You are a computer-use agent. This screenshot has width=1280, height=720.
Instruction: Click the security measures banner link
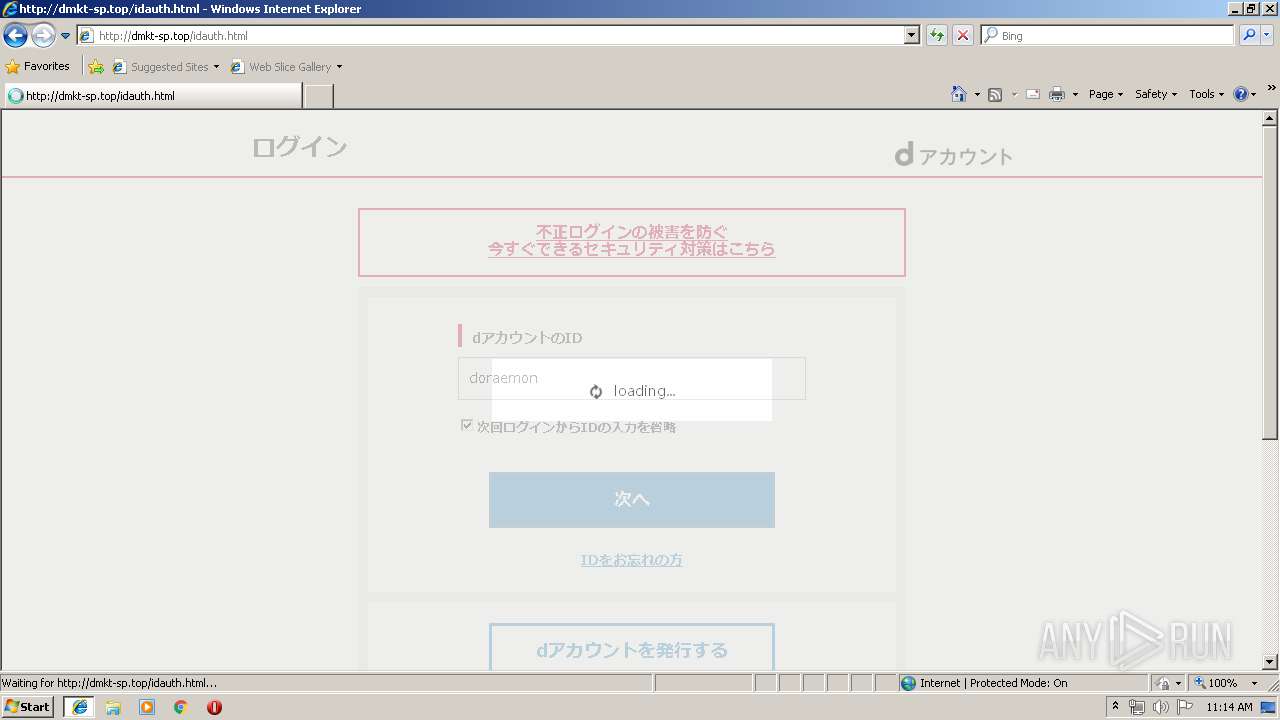click(x=632, y=240)
